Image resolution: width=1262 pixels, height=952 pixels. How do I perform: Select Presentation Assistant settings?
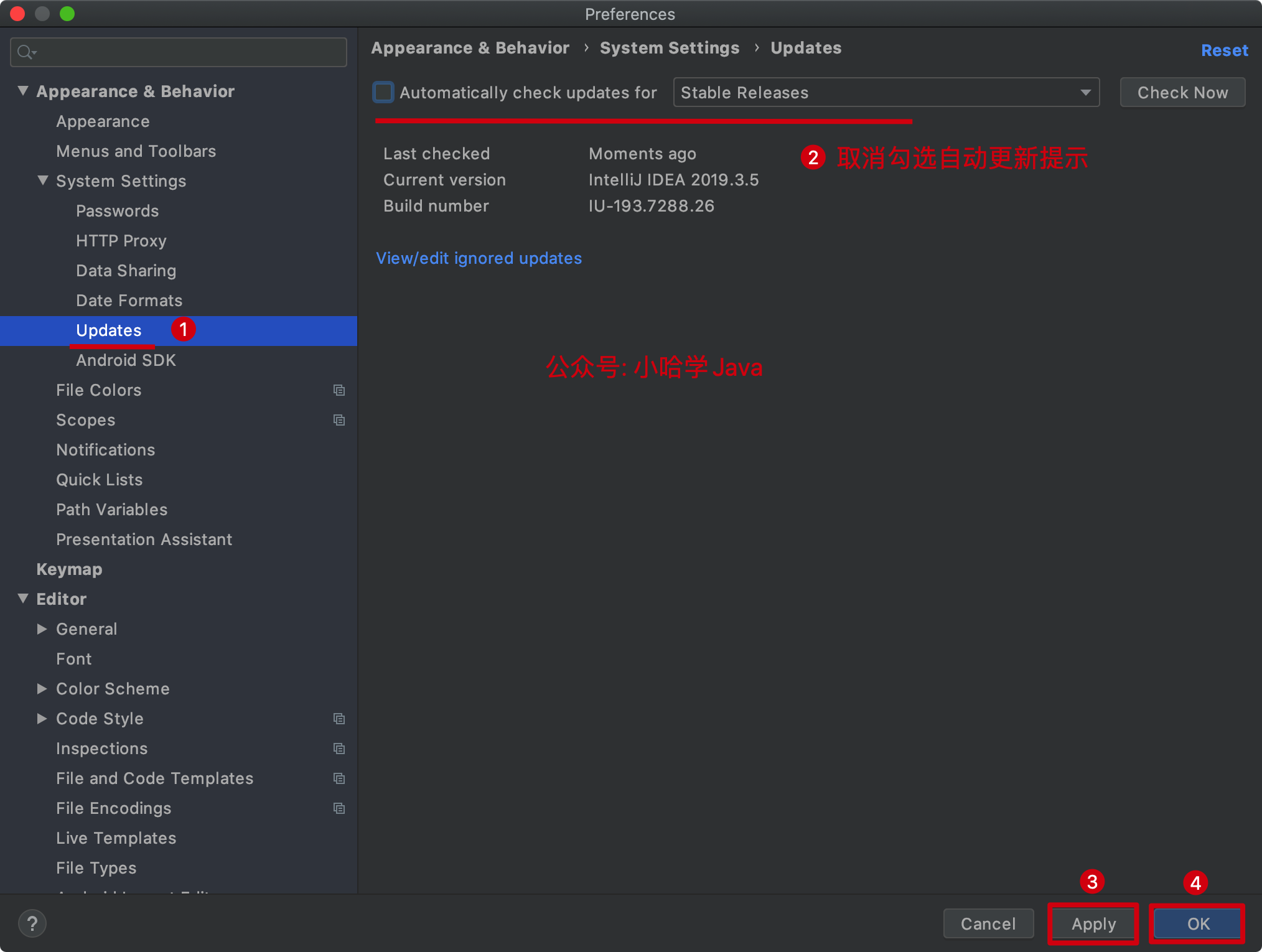[144, 539]
